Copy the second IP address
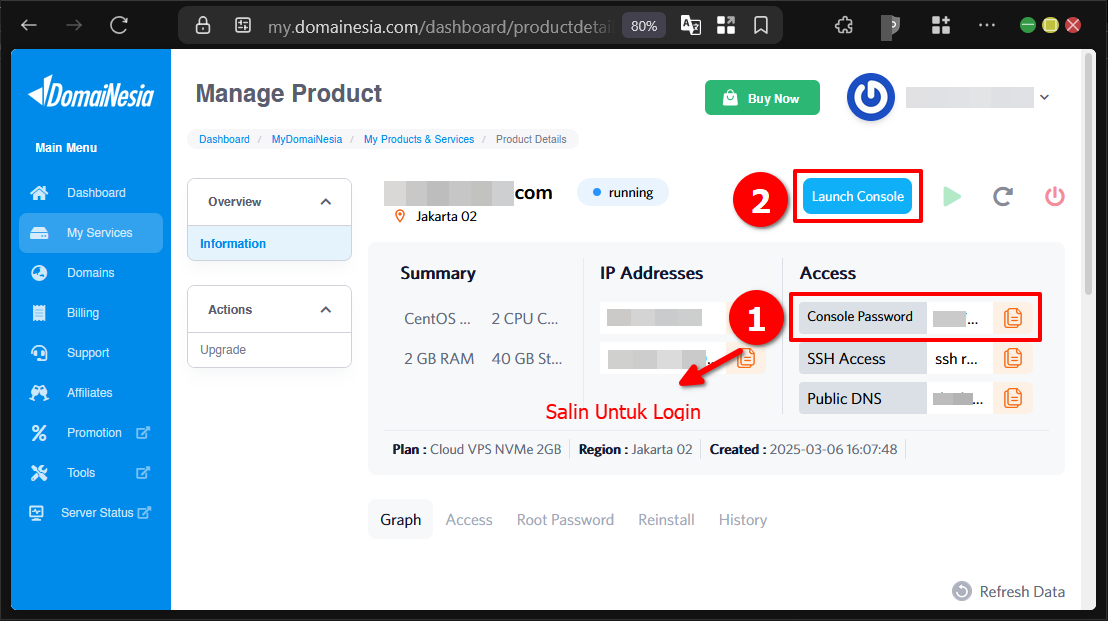This screenshot has width=1108, height=621. (746, 357)
